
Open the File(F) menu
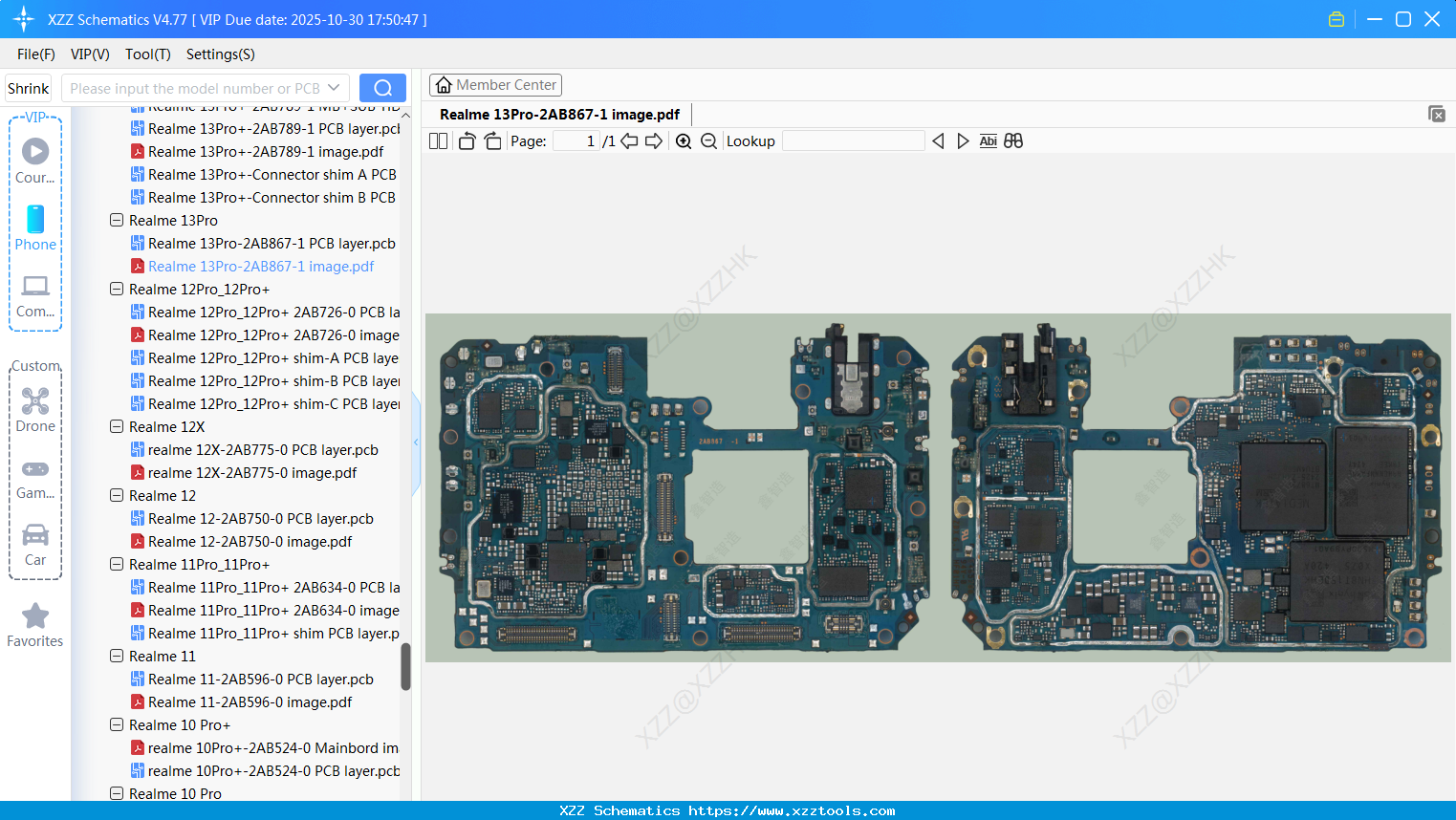36,54
